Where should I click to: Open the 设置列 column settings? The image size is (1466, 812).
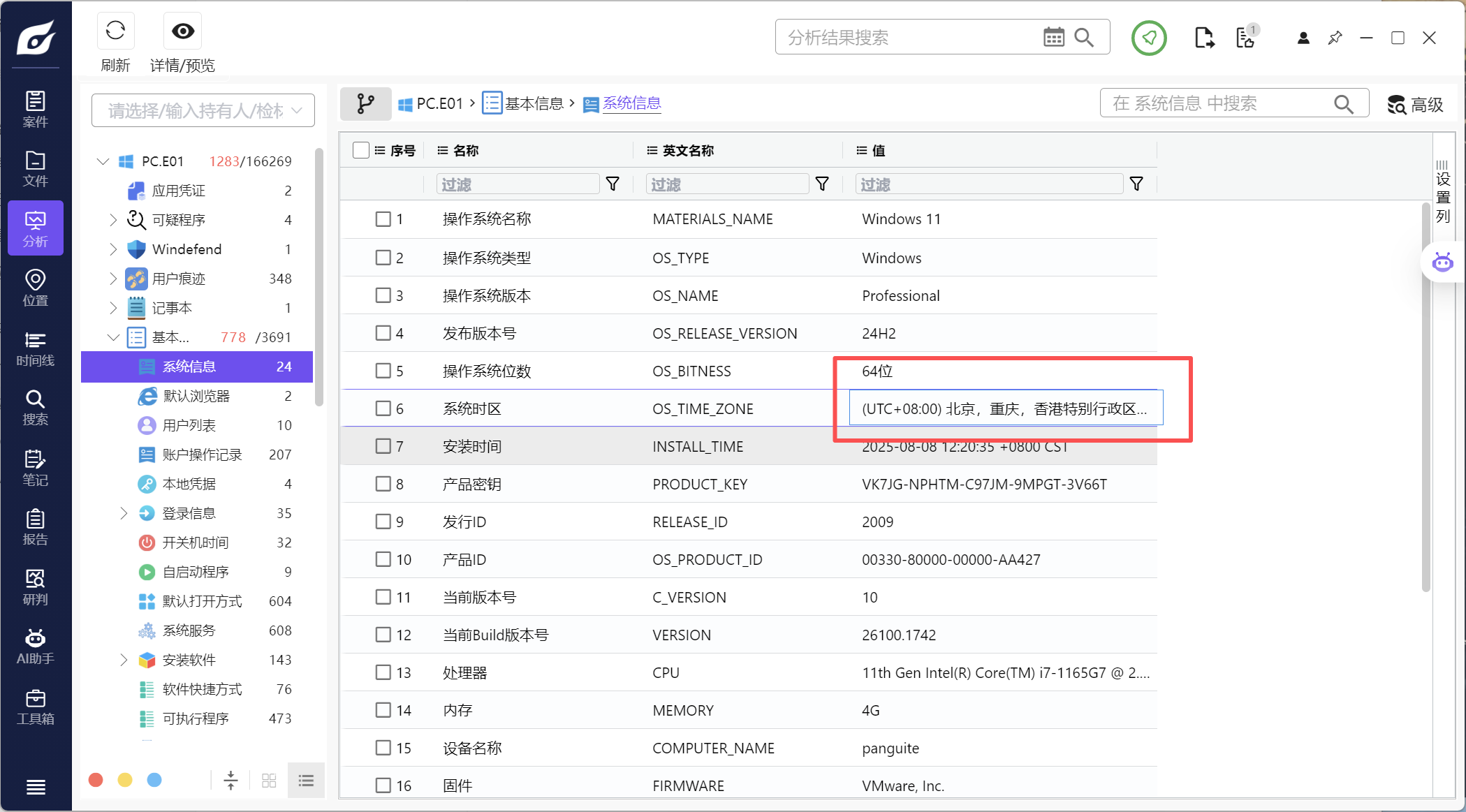point(1443,192)
